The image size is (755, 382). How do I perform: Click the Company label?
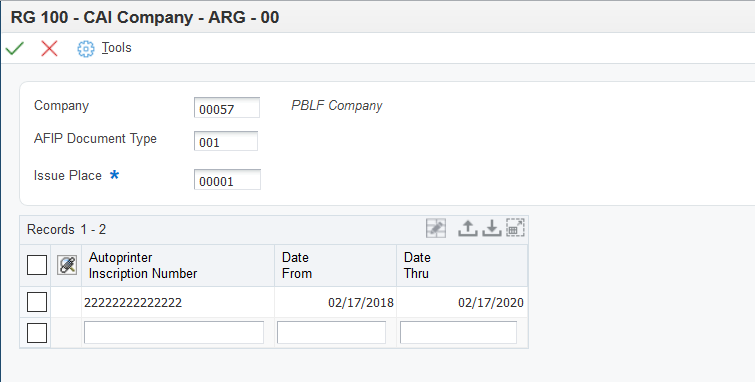click(x=61, y=106)
